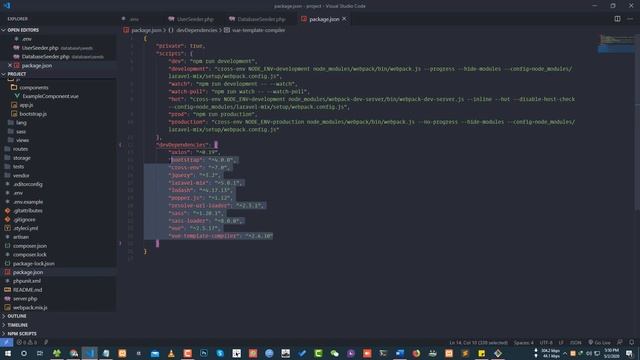The width and height of the screenshot is (640, 360).
Task: Expand the lang folder
Action: tap(21, 122)
